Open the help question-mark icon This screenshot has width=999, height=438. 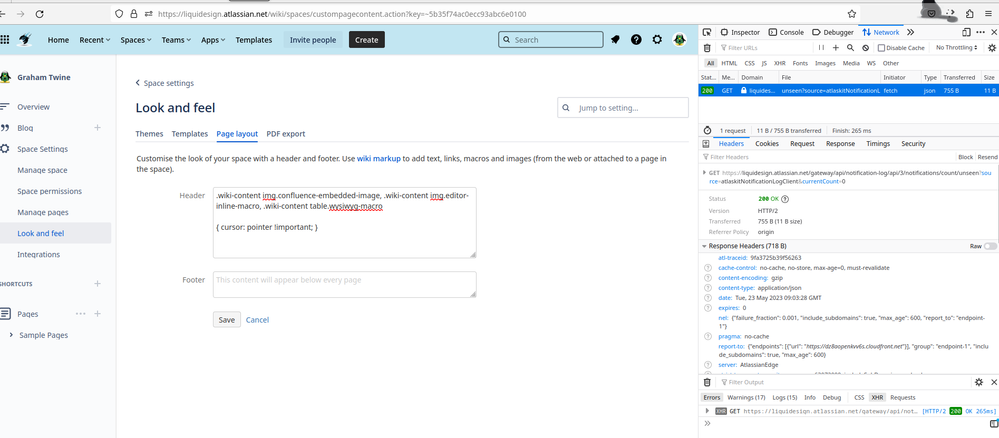click(x=636, y=40)
